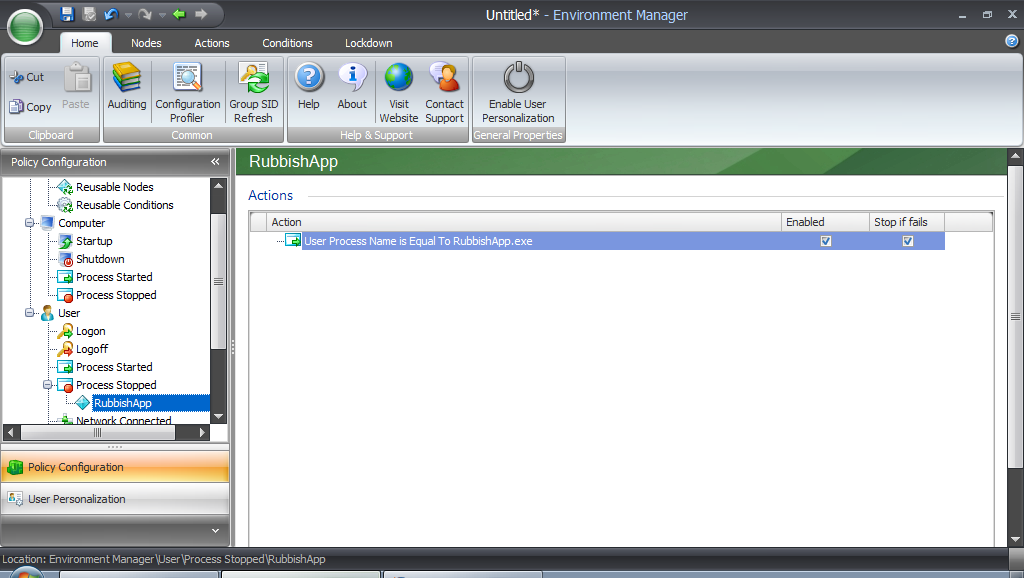Select Logoff under User

91,349
